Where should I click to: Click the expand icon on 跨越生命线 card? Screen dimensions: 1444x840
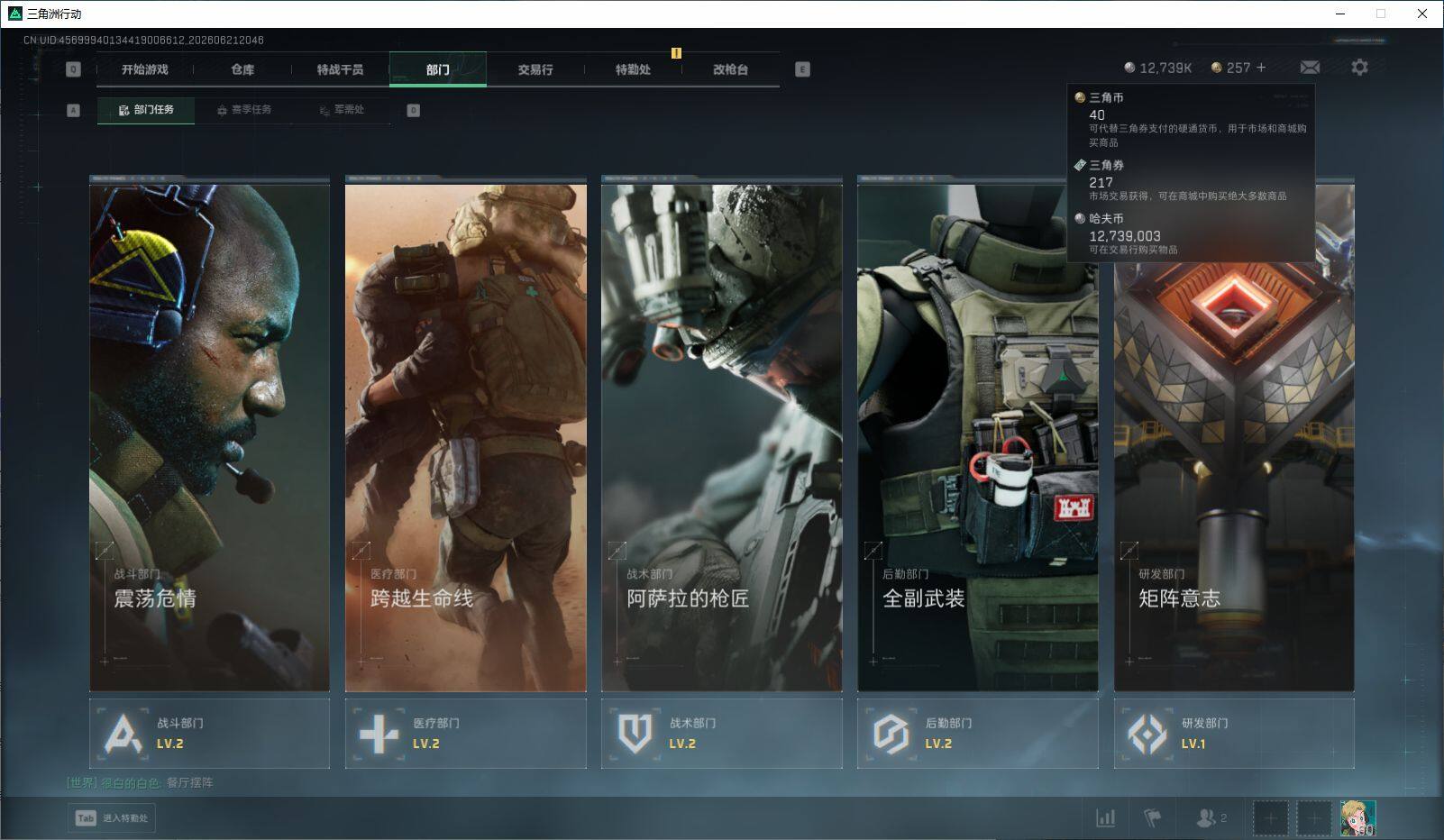tap(361, 550)
